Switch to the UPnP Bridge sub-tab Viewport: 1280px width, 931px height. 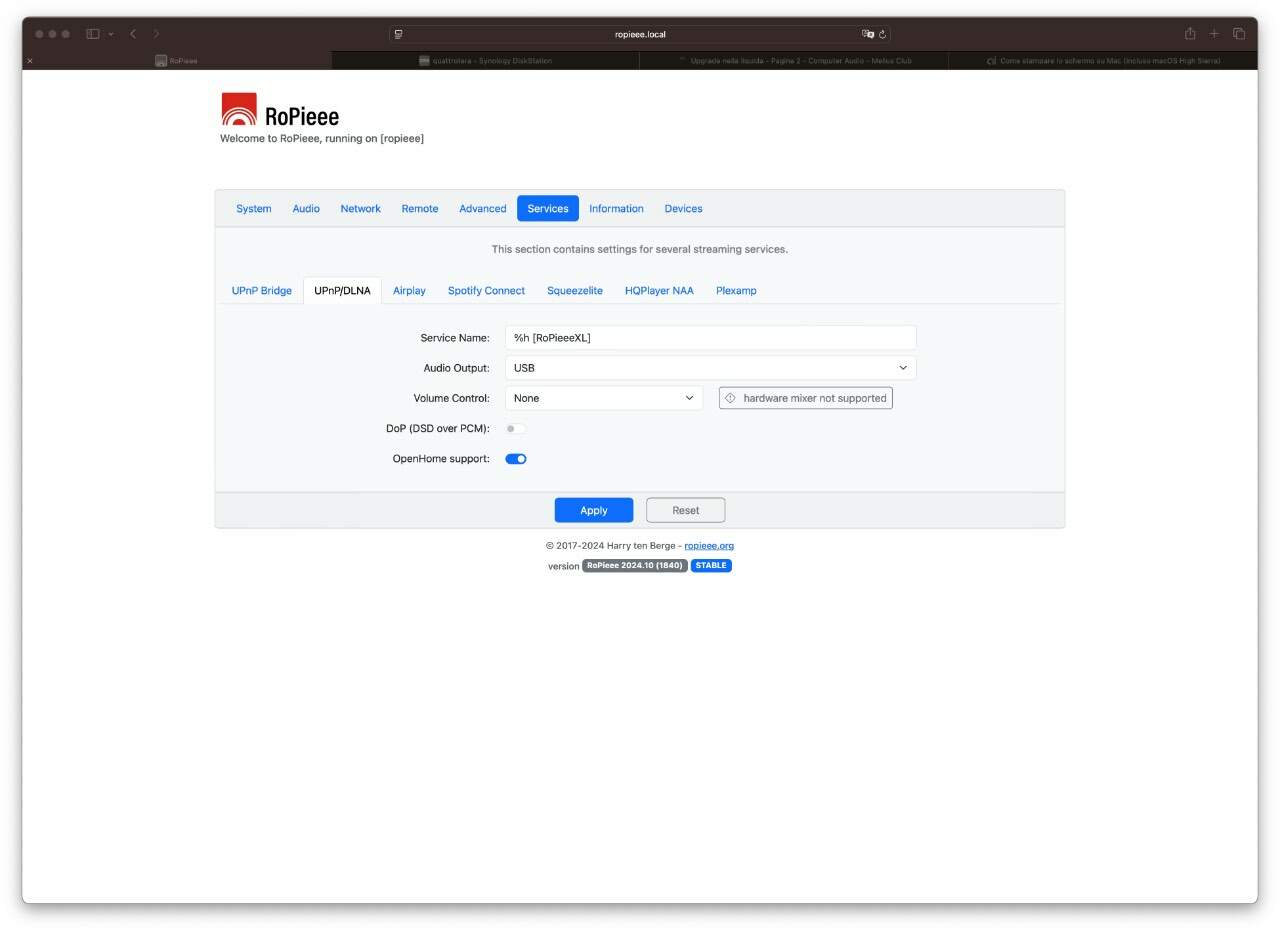[x=262, y=290]
